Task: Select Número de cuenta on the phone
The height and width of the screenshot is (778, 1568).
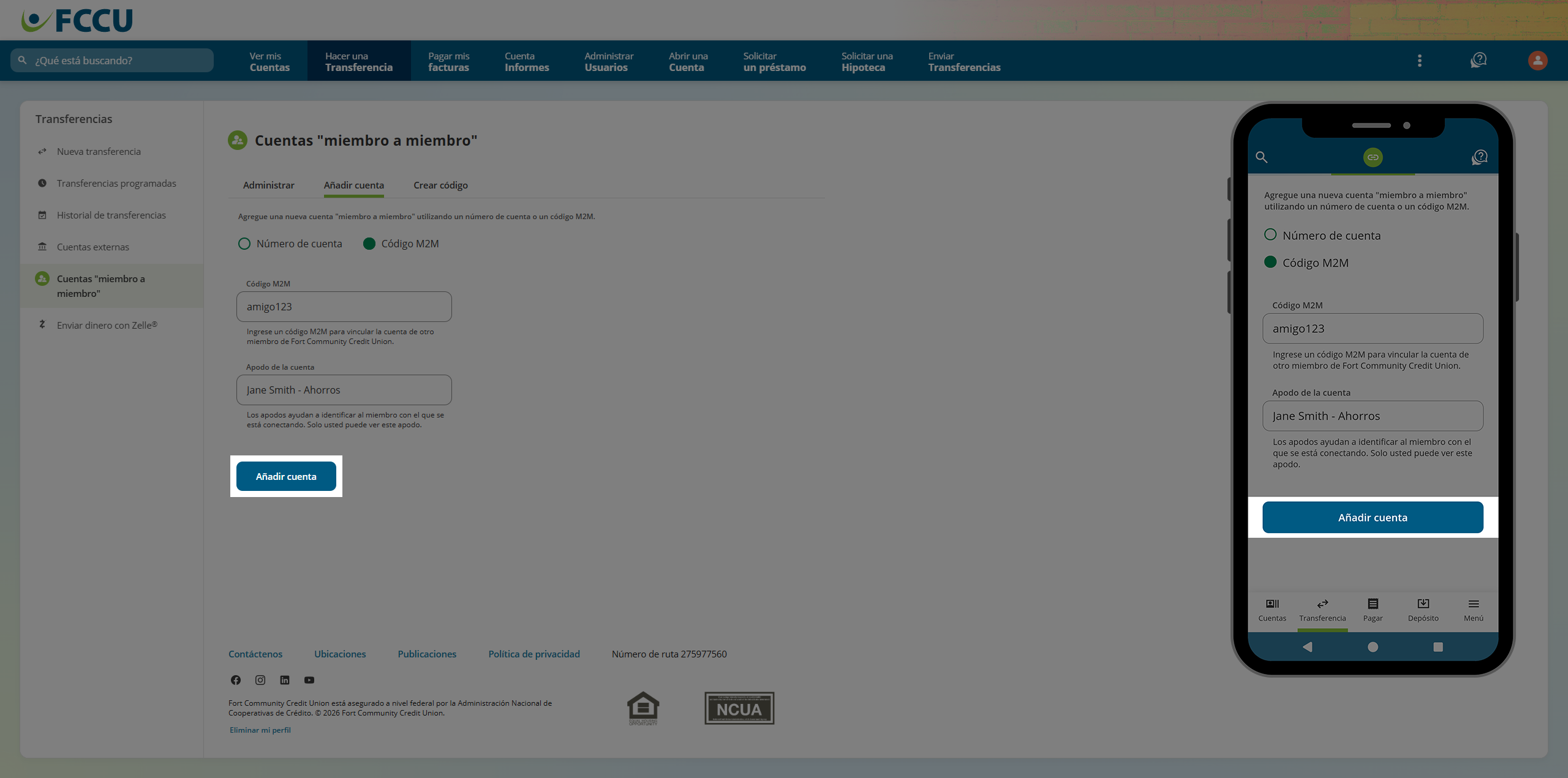Action: tap(1270, 234)
